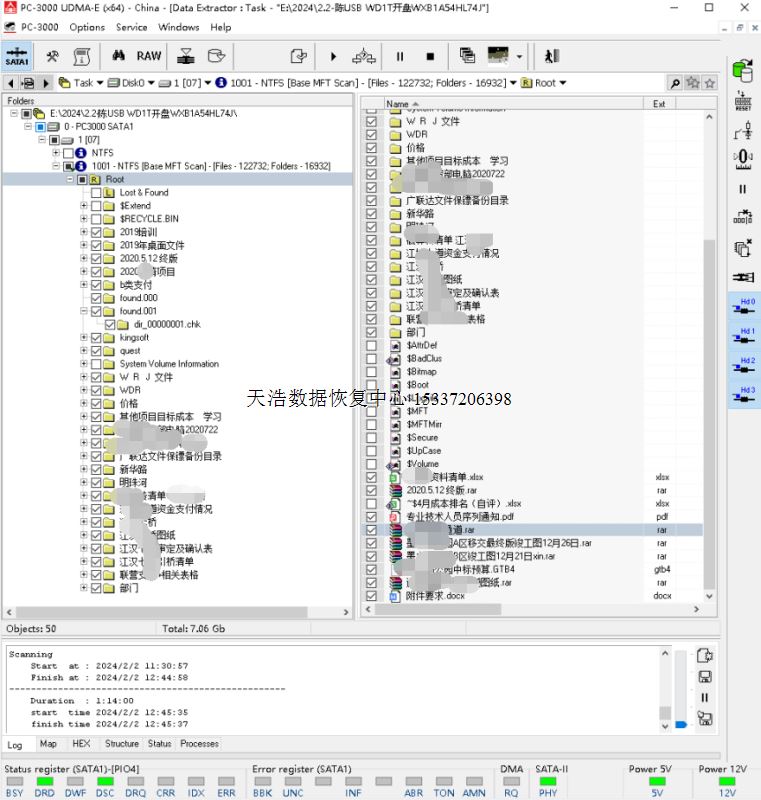761x800 pixels.
Task: Click the binoculars search icon
Action: pos(117,56)
